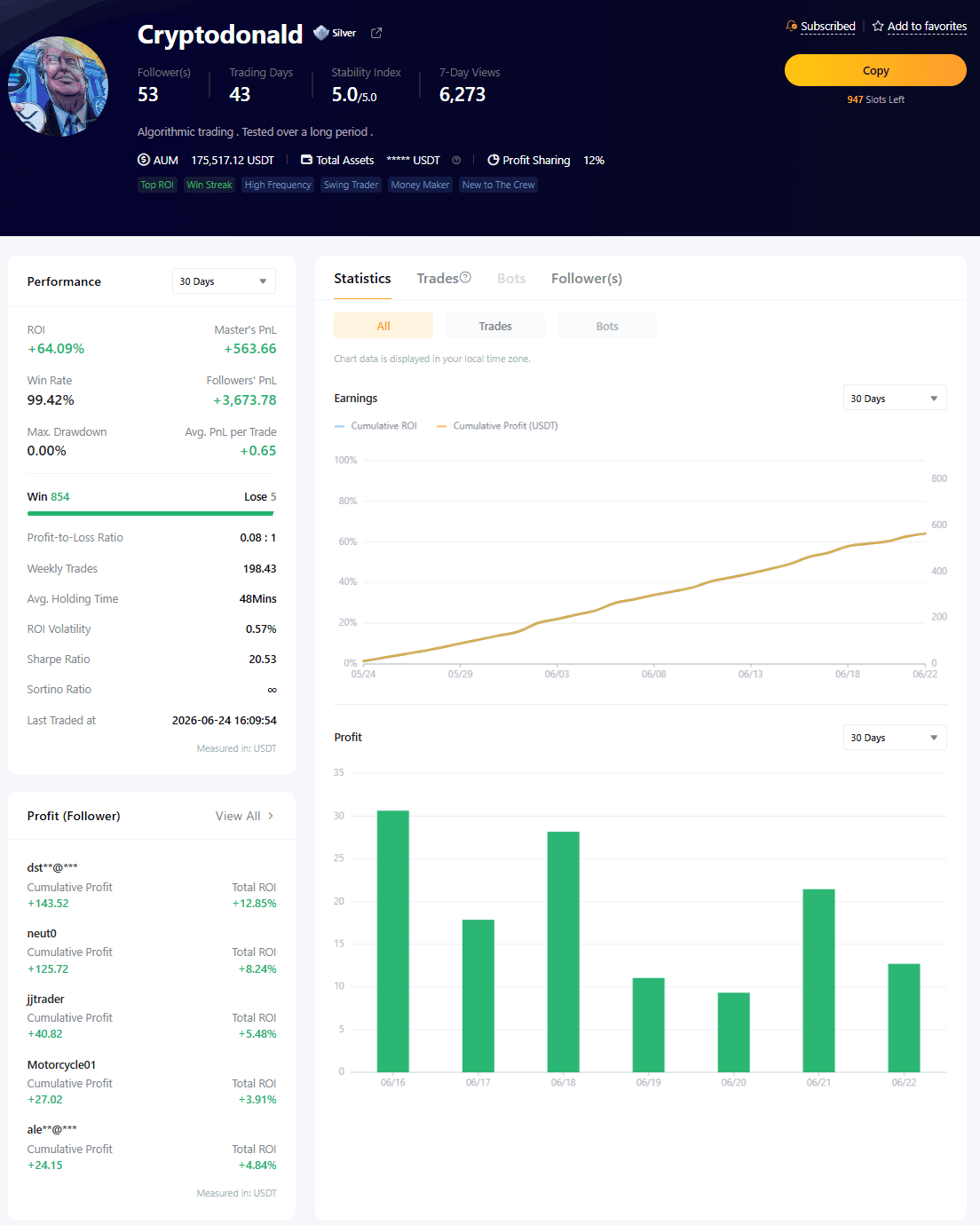Click the Silver diamond badge icon
Image resolution: width=980 pixels, height=1225 pixels.
(x=321, y=33)
